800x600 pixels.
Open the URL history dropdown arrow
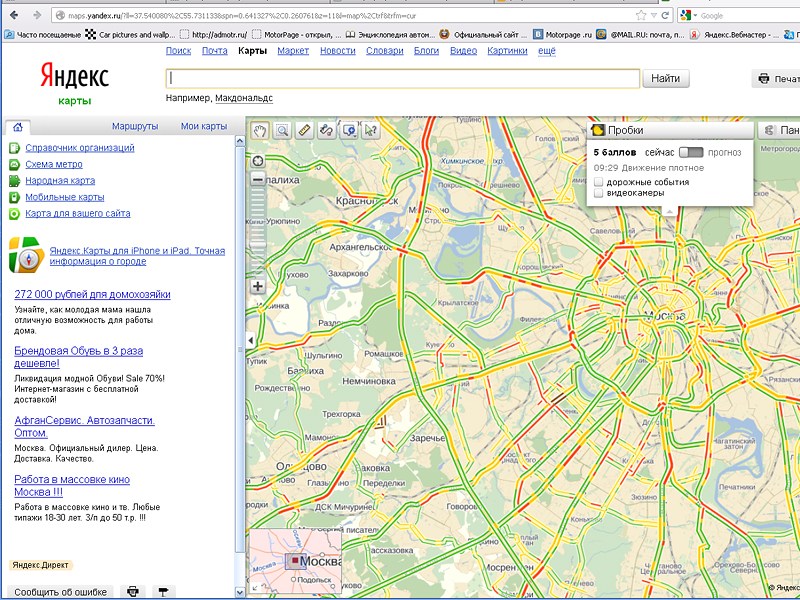tap(654, 16)
